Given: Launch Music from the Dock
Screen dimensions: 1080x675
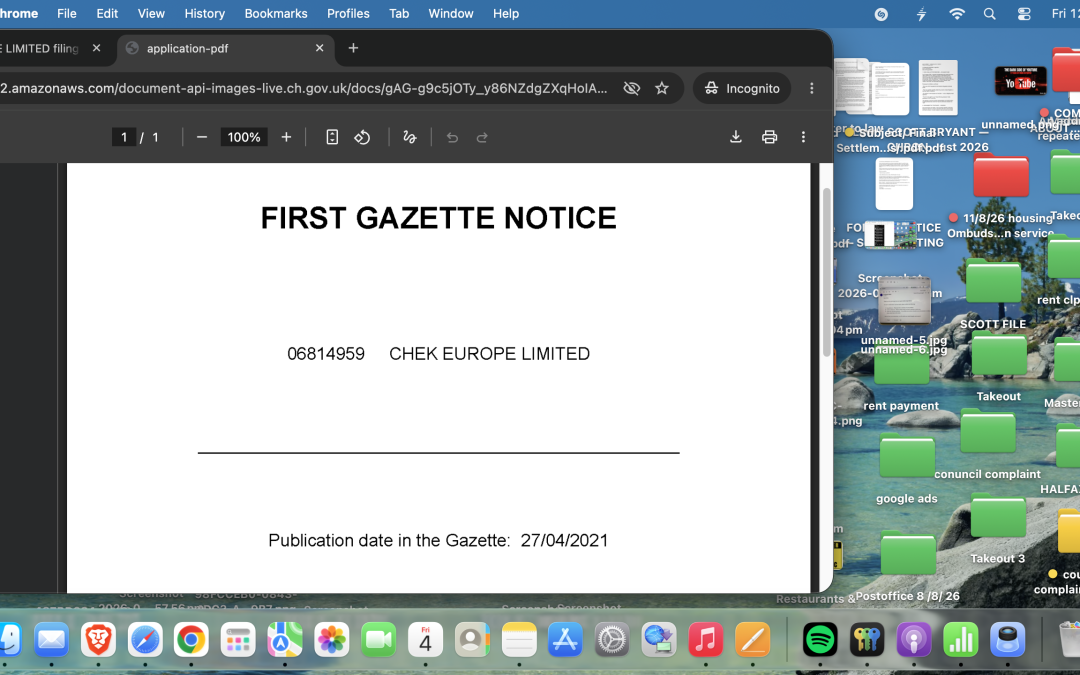Looking at the screenshot, I should click(705, 640).
